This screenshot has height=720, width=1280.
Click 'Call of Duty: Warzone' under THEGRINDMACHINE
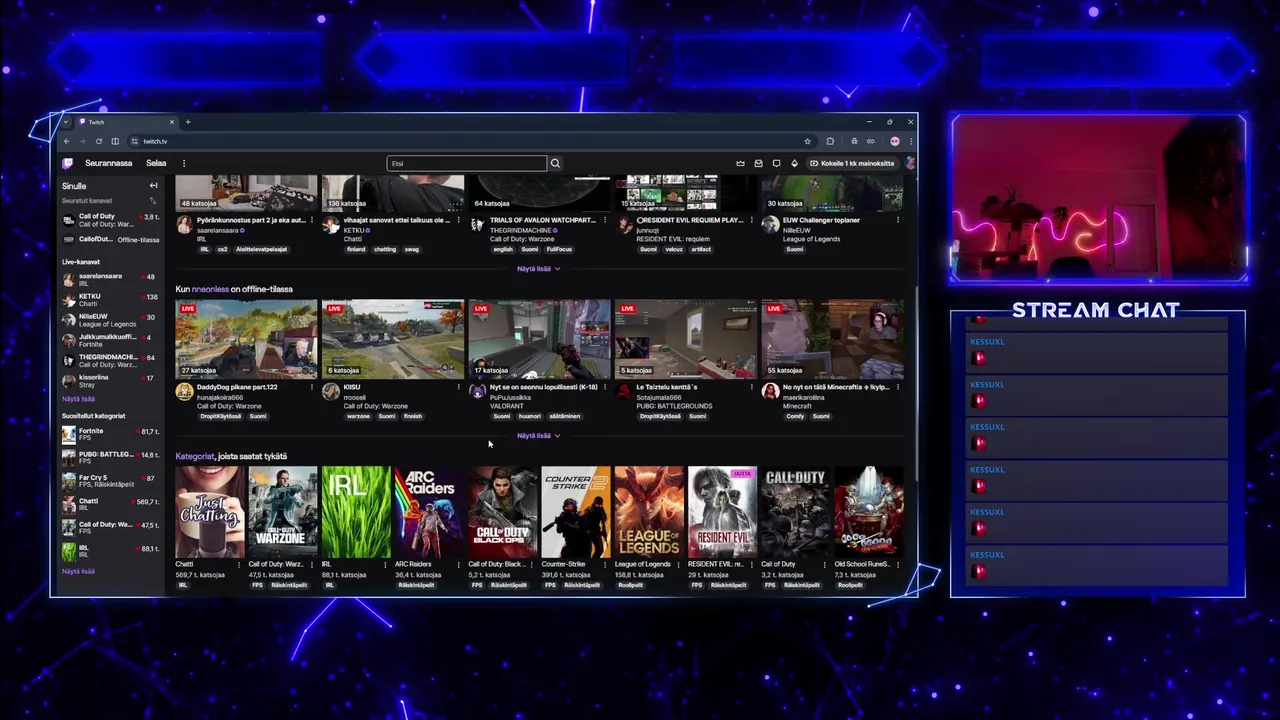point(524,239)
